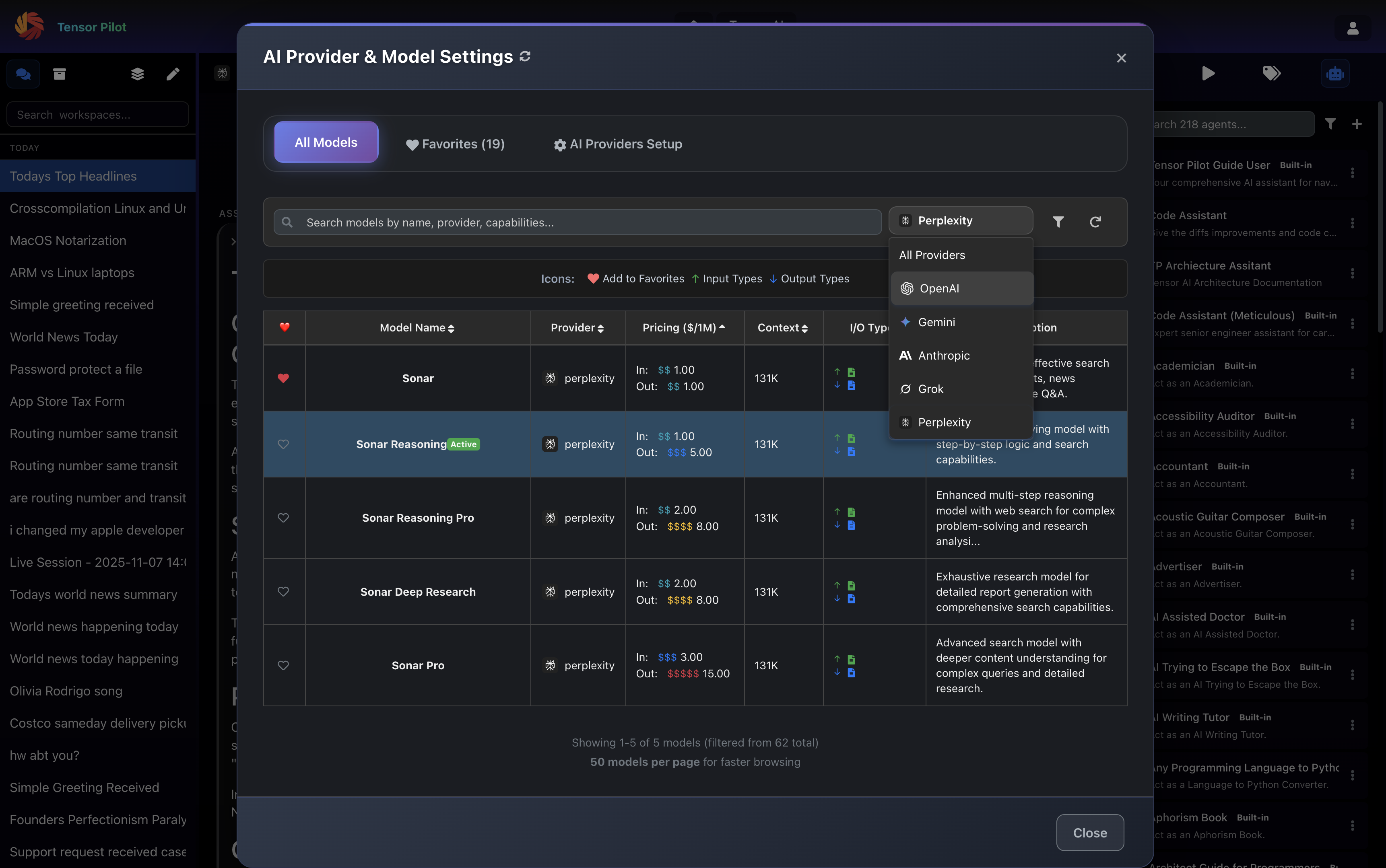Unfavorite the Sonar model by clicking its red heart

tap(284, 378)
